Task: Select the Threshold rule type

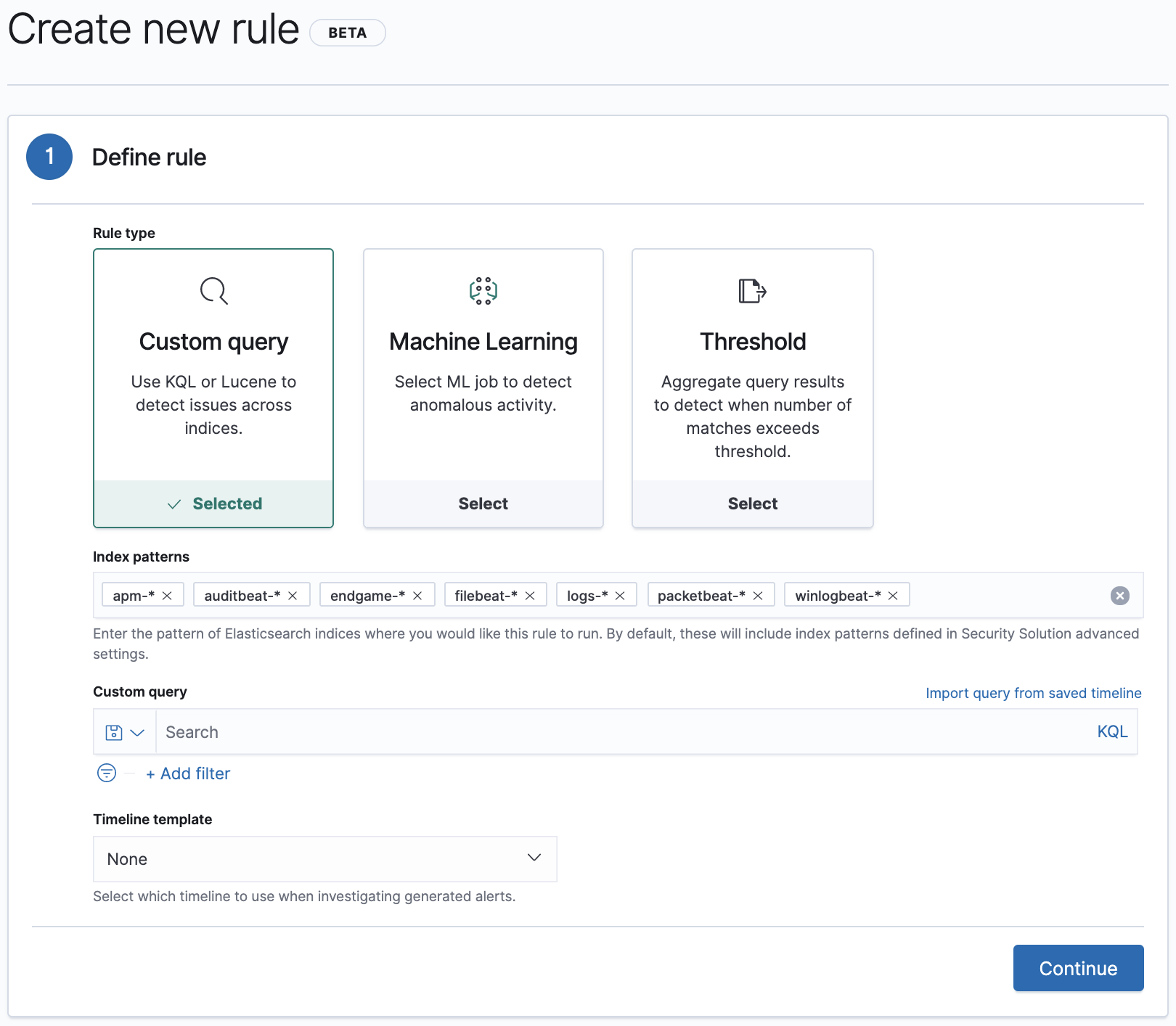Action: tap(752, 503)
